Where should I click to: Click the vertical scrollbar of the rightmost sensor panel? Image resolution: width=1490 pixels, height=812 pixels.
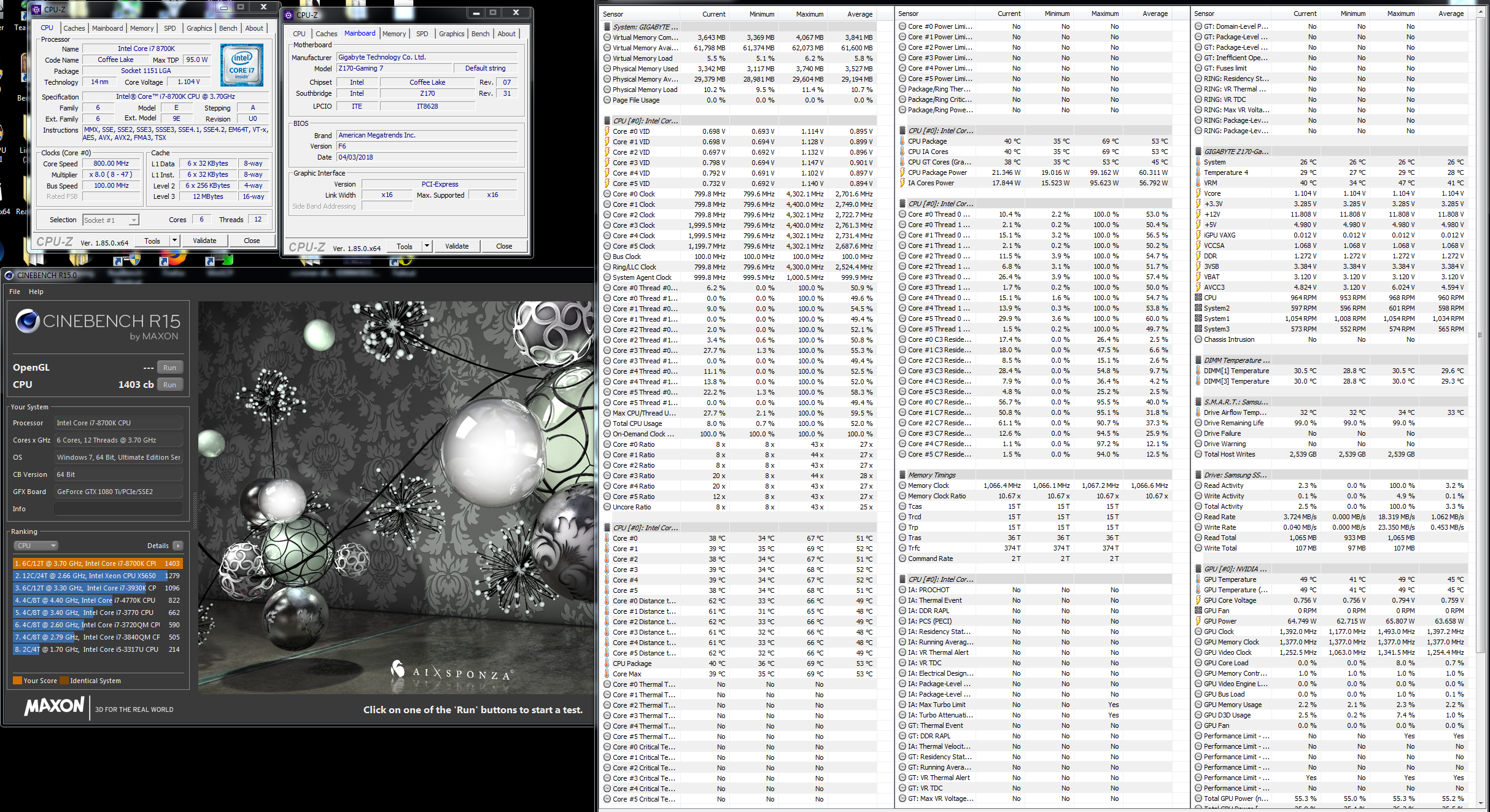(1480, 335)
